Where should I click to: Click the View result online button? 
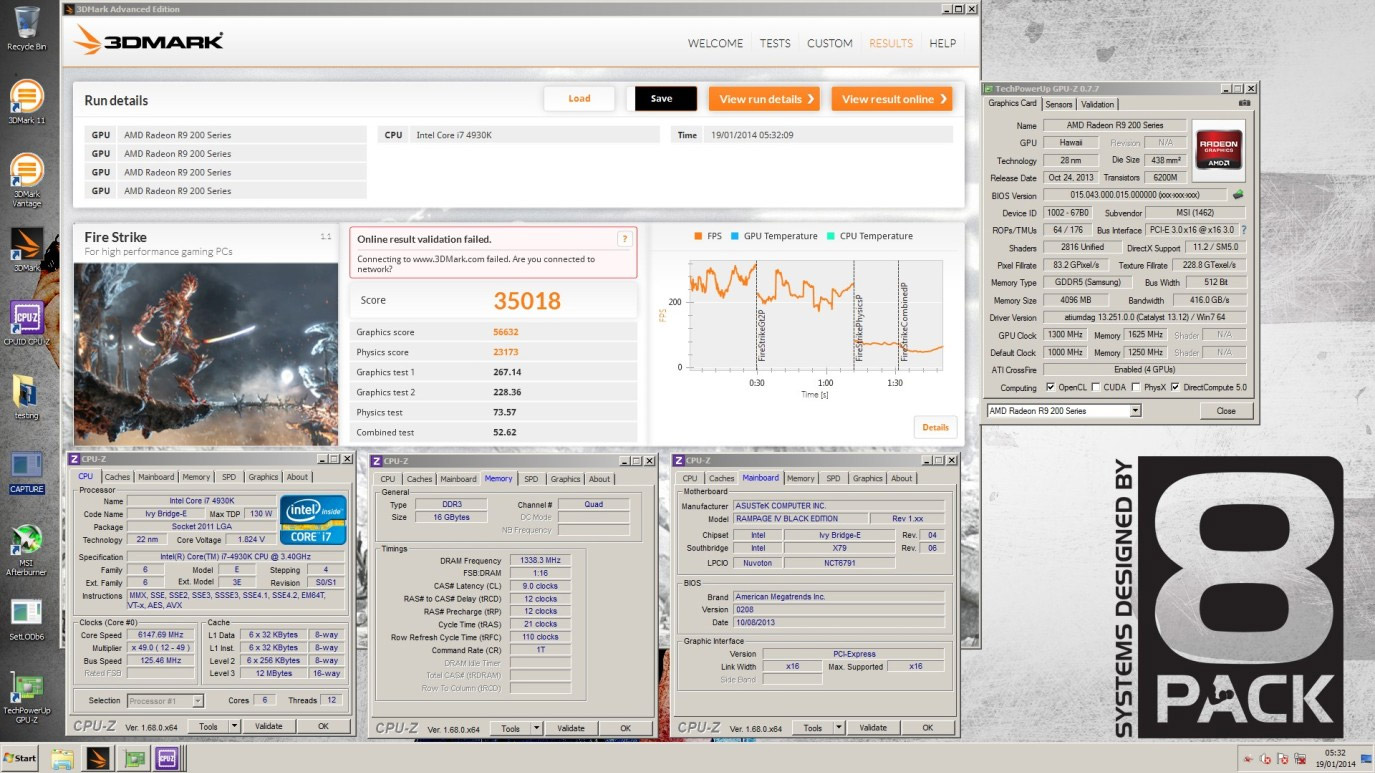coord(892,99)
